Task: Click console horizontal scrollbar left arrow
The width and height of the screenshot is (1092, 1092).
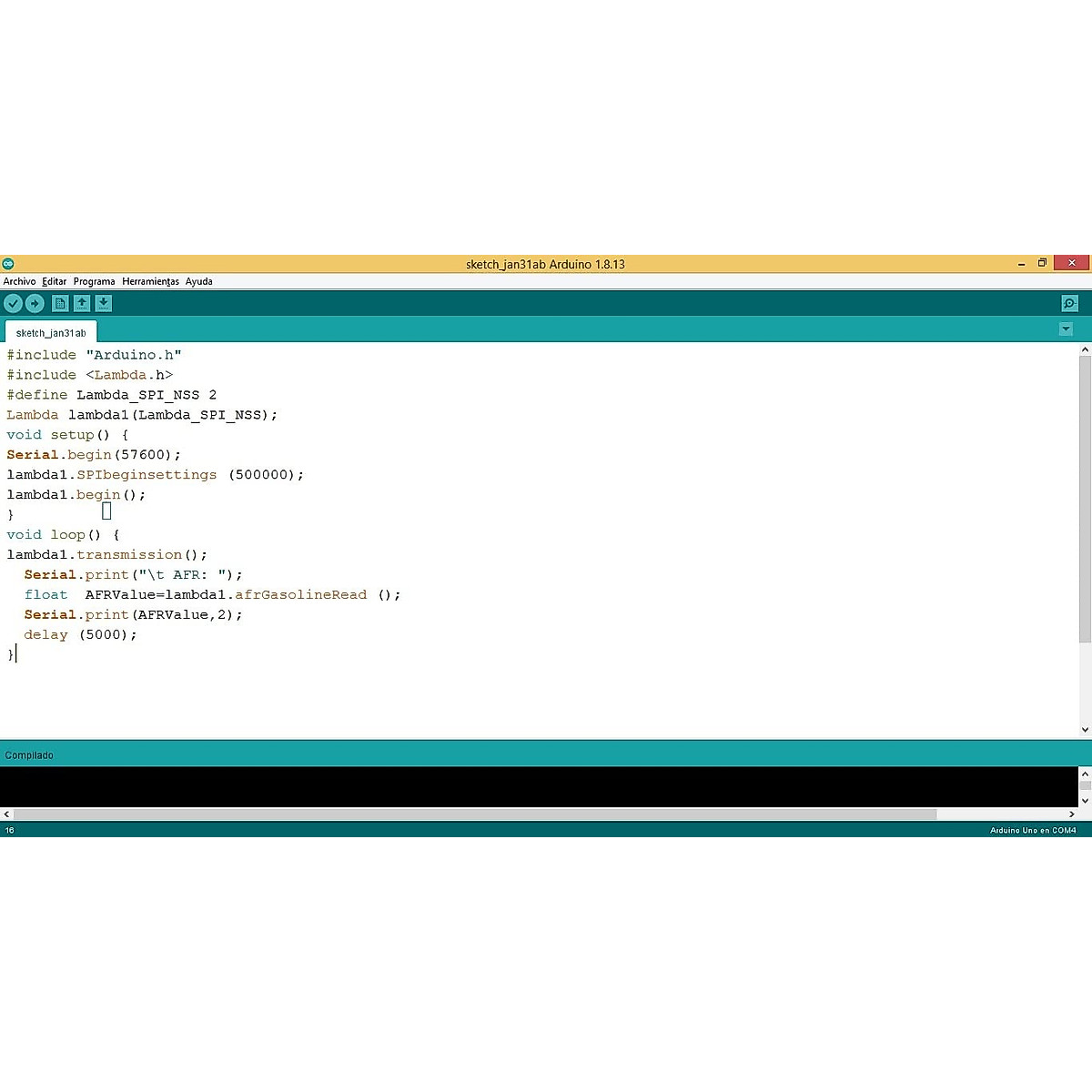Action: point(6,814)
